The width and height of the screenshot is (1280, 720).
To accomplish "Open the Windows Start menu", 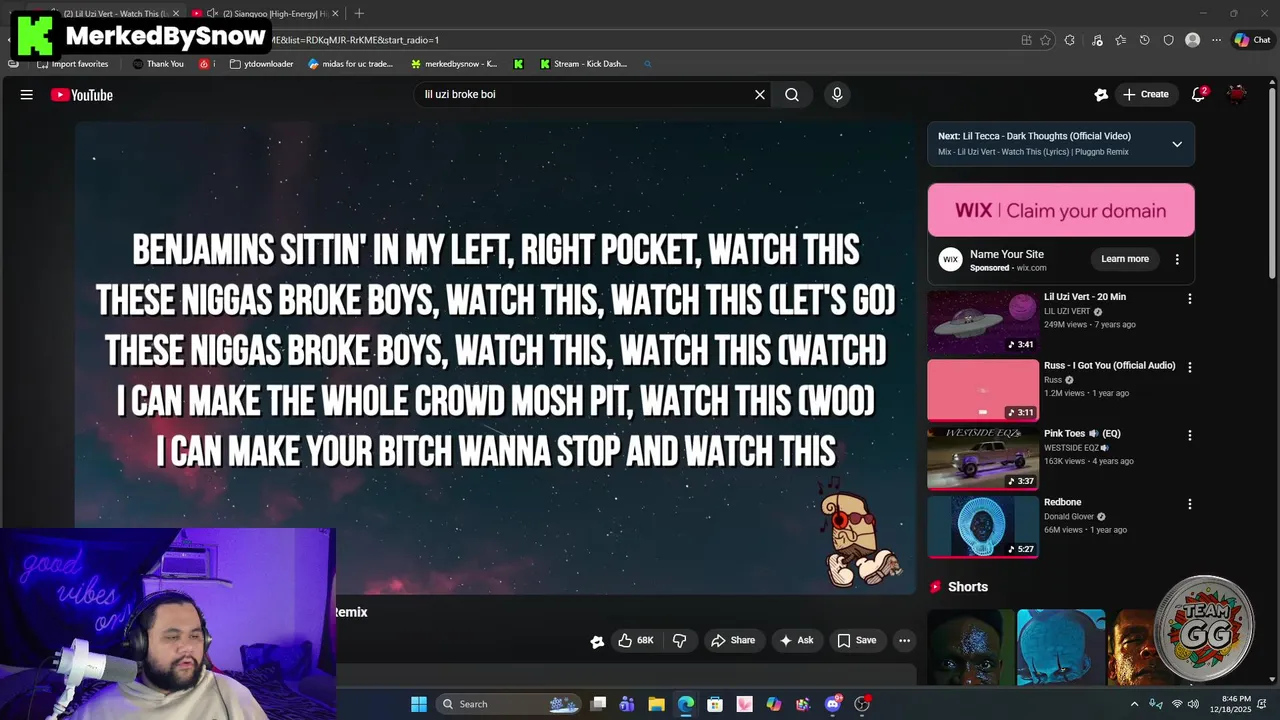I will 419,704.
